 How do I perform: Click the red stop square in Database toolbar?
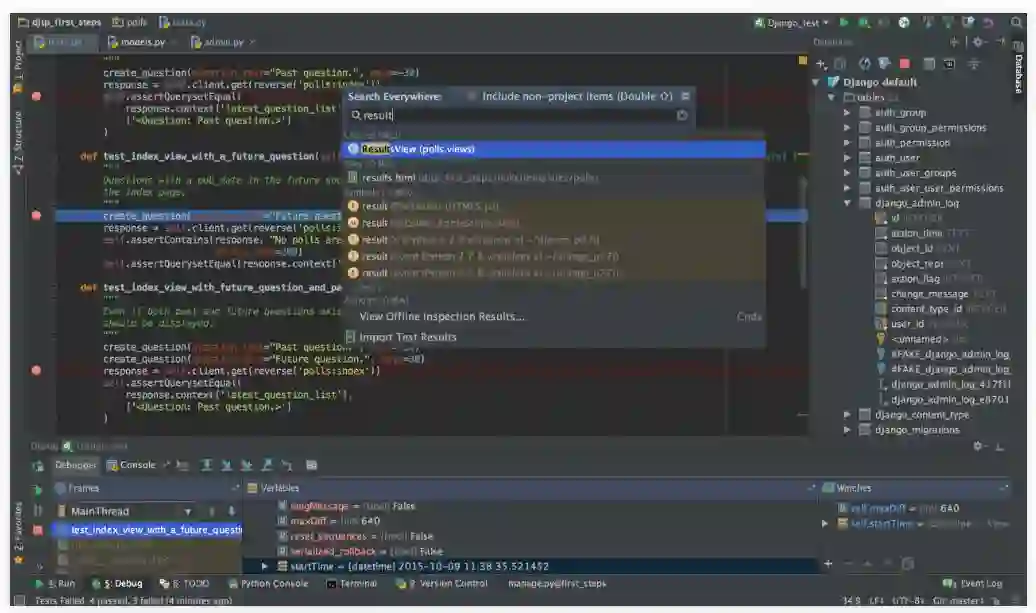[x=905, y=64]
